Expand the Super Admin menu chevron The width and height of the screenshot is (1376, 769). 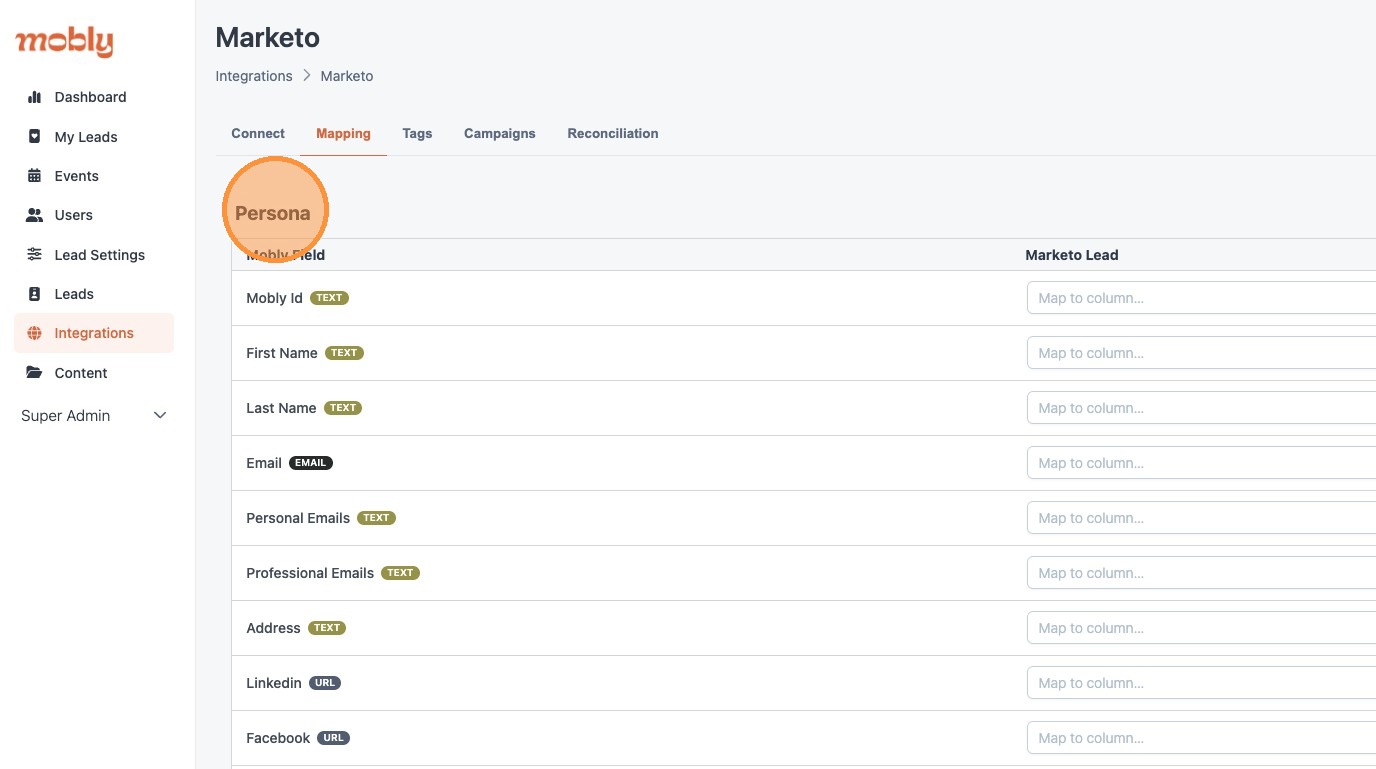160,416
